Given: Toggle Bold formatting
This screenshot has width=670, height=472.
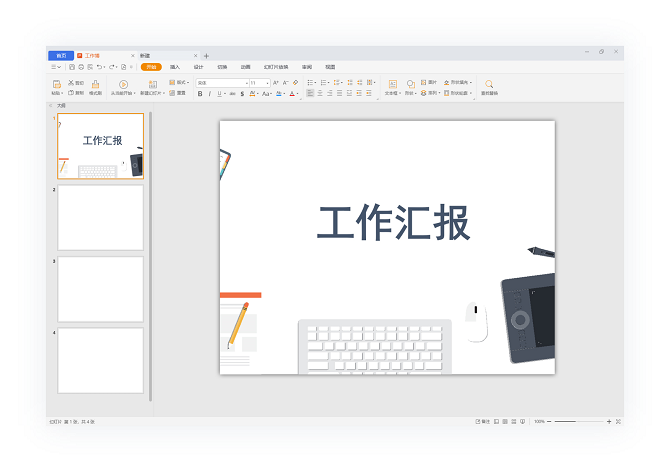Looking at the screenshot, I should pyautogui.click(x=200, y=94).
